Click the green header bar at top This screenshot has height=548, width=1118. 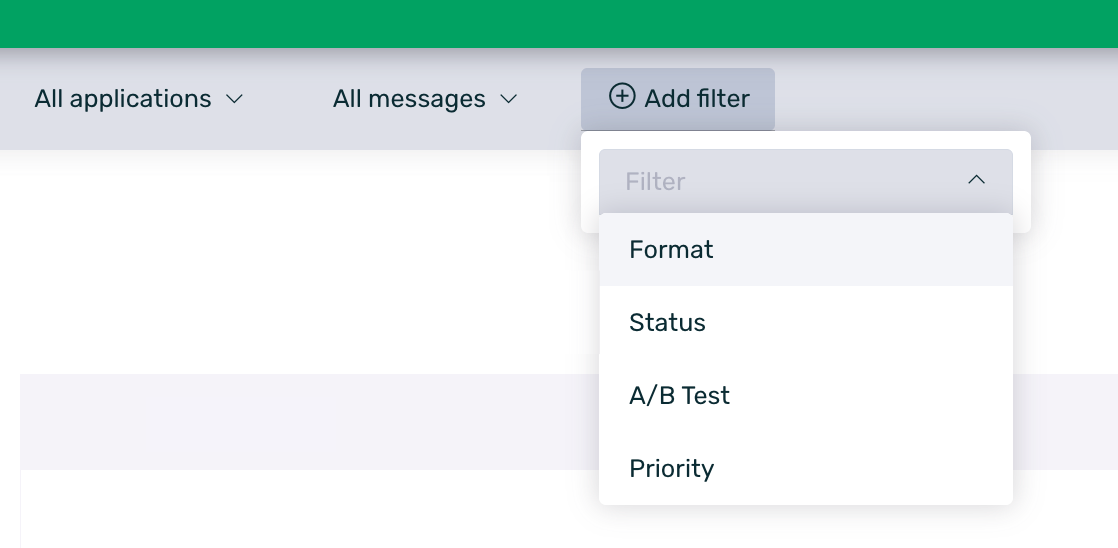559,23
